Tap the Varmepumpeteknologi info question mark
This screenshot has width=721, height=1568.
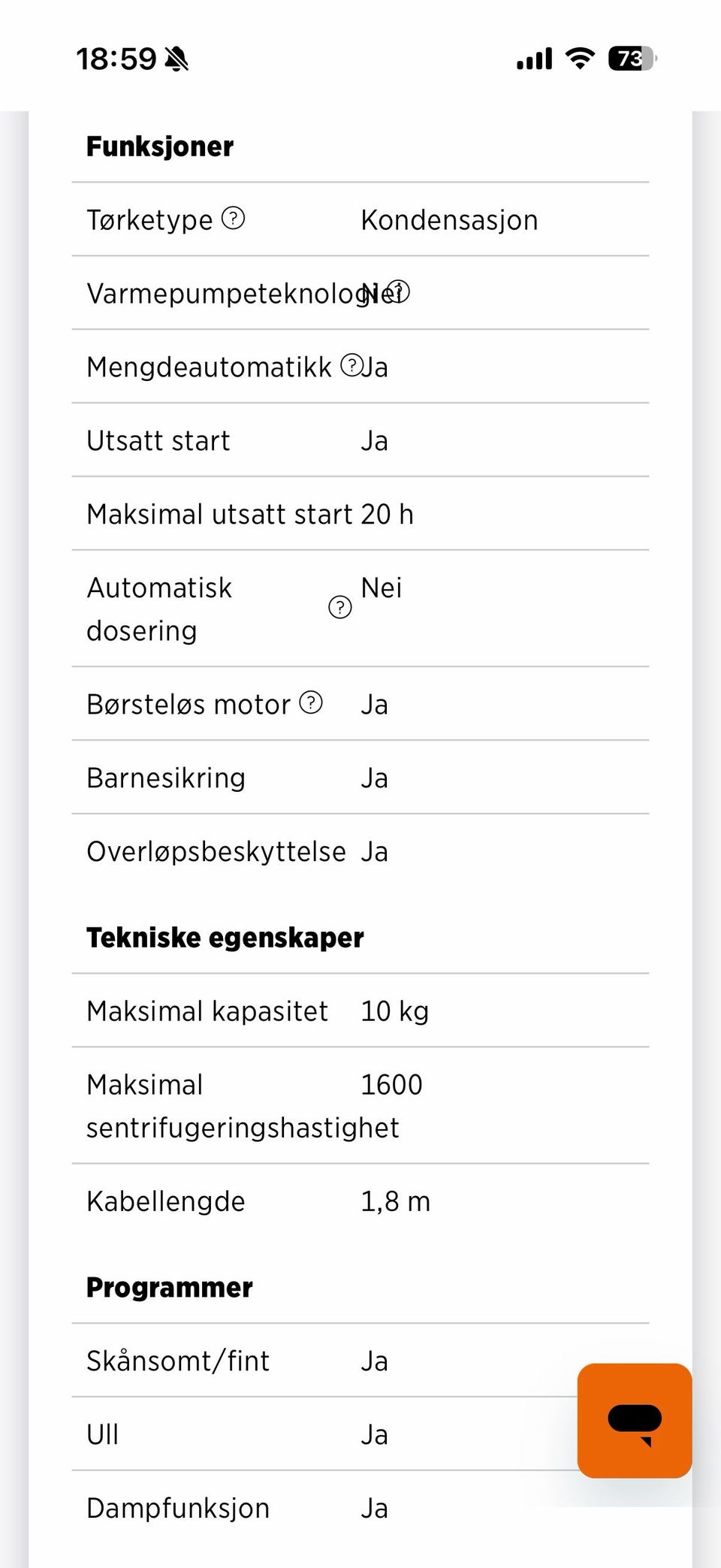coord(398,292)
